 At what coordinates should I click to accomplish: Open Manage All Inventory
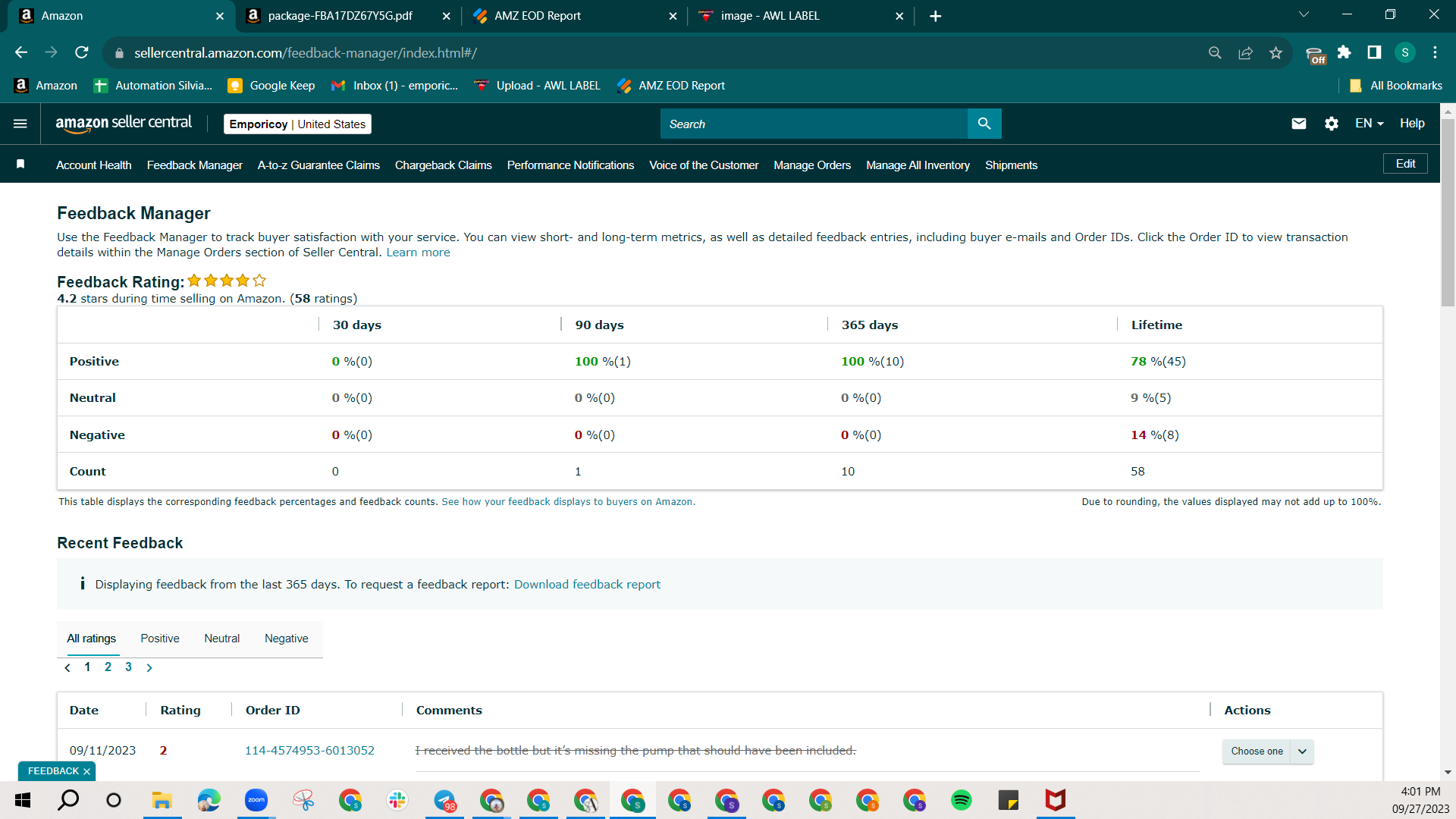click(918, 165)
